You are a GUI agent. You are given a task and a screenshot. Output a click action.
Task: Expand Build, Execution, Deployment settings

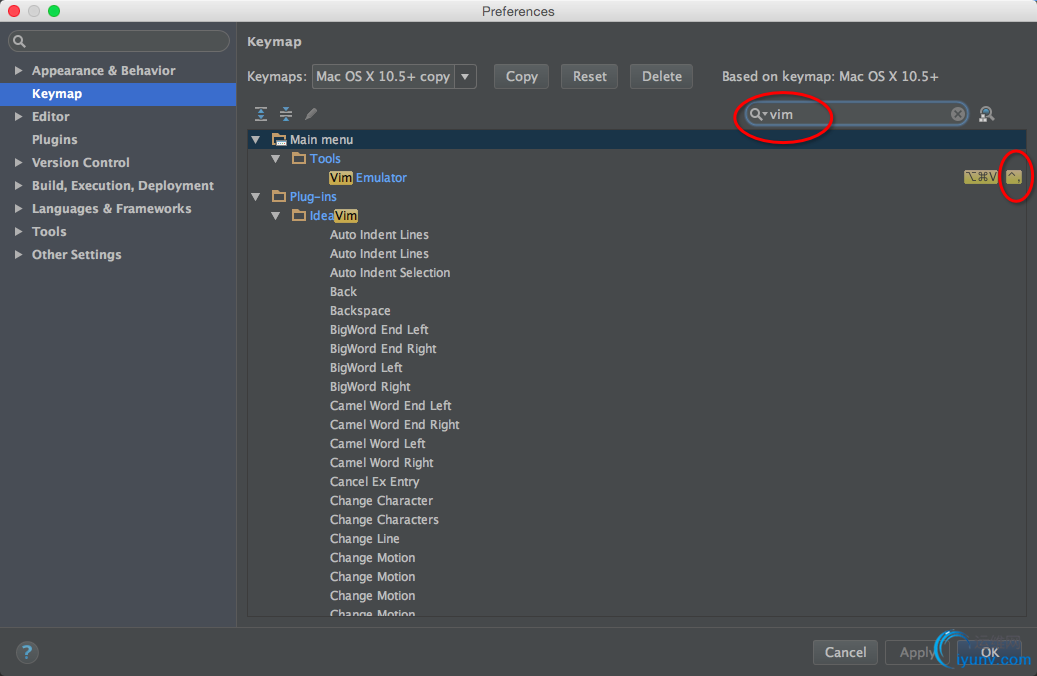(19, 185)
